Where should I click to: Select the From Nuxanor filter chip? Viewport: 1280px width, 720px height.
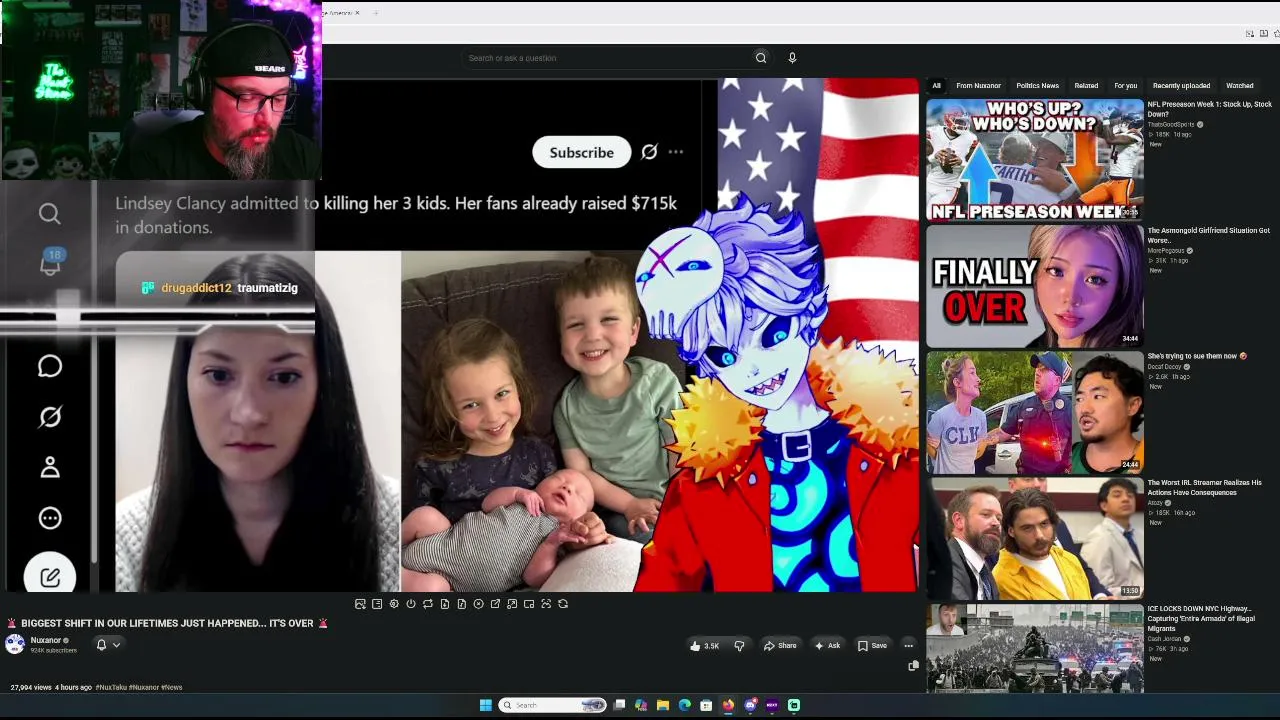point(978,86)
